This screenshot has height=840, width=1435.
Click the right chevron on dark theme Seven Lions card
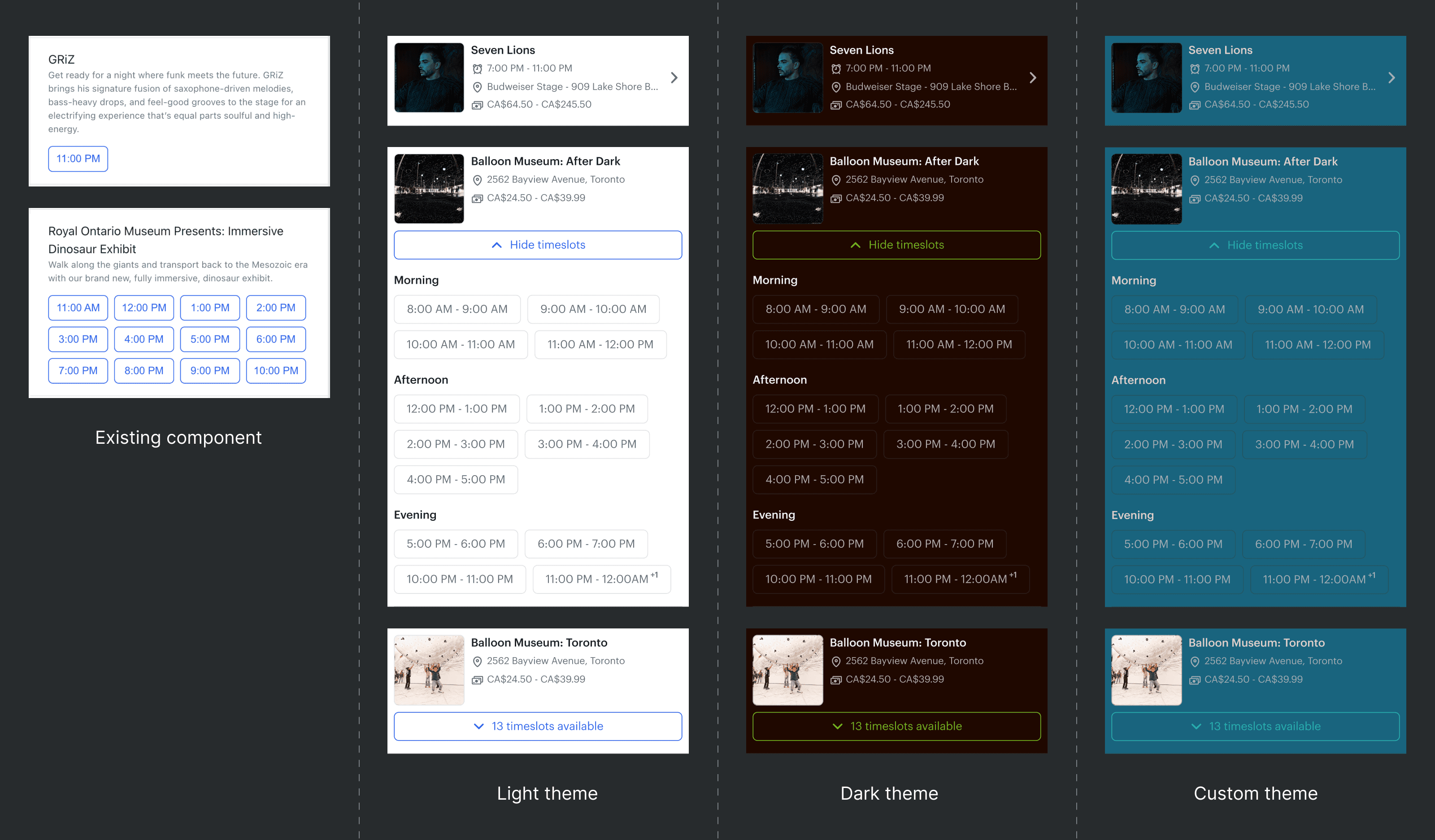(1032, 78)
